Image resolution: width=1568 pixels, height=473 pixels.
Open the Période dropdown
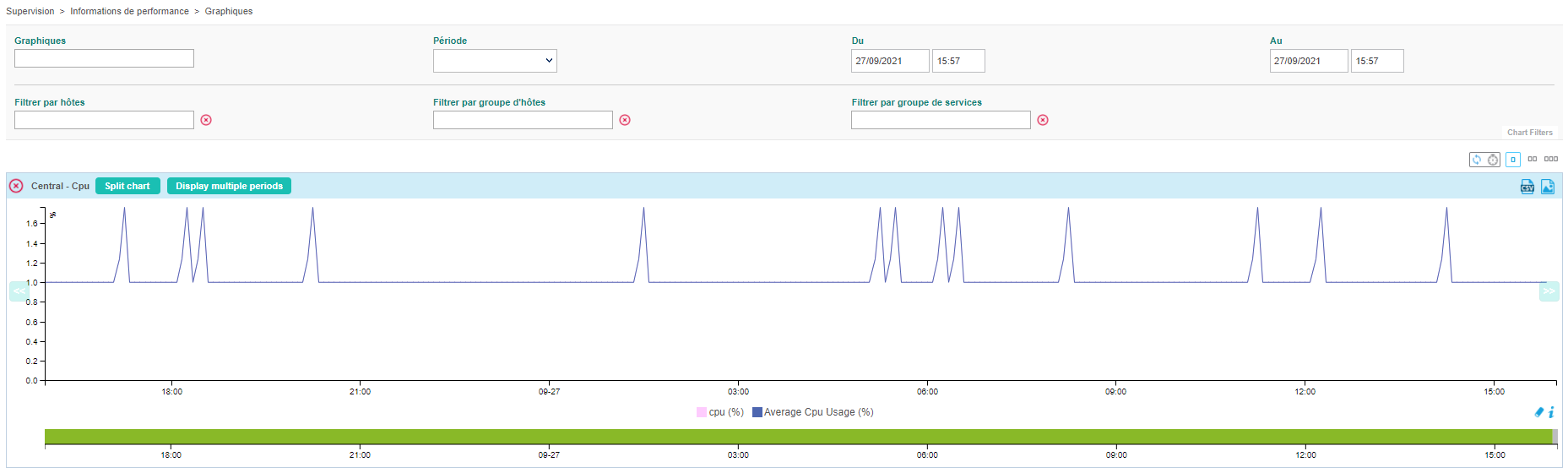(495, 61)
